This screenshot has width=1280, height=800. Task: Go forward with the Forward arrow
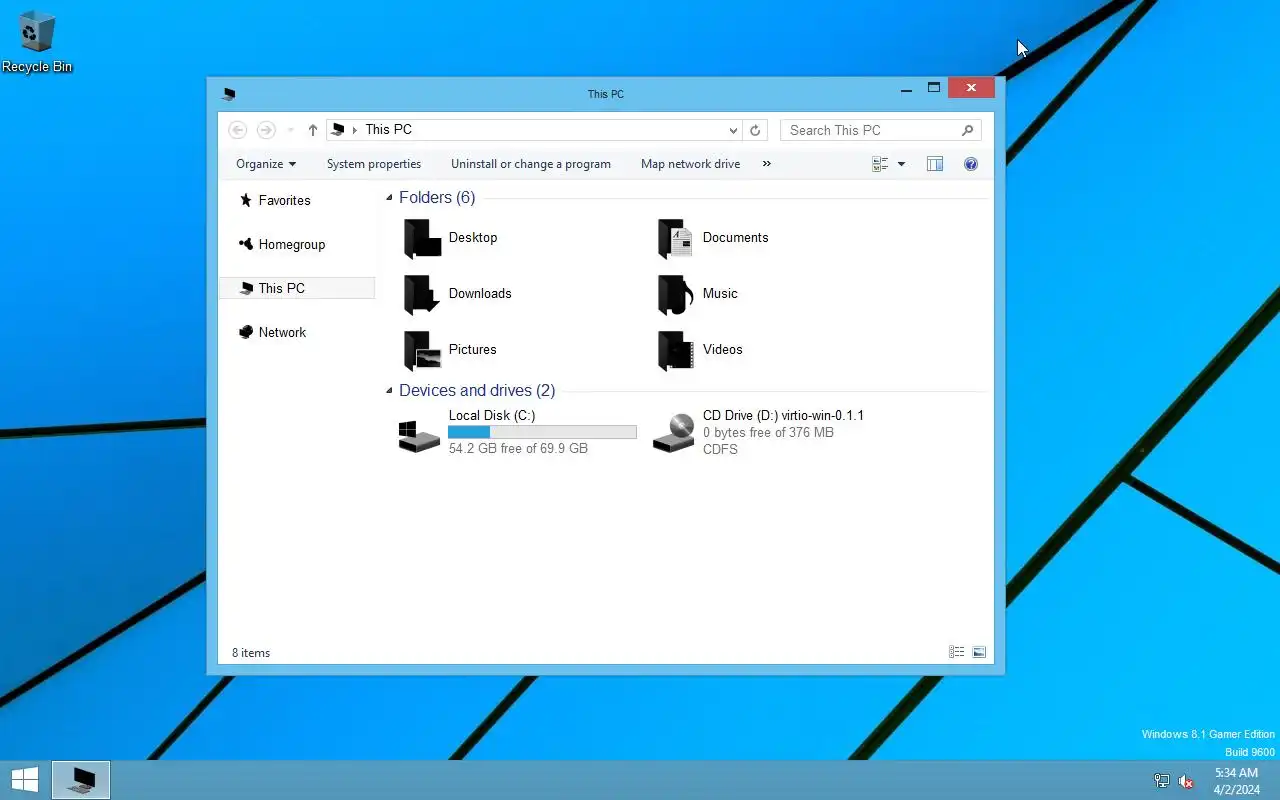[x=266, y=130]
